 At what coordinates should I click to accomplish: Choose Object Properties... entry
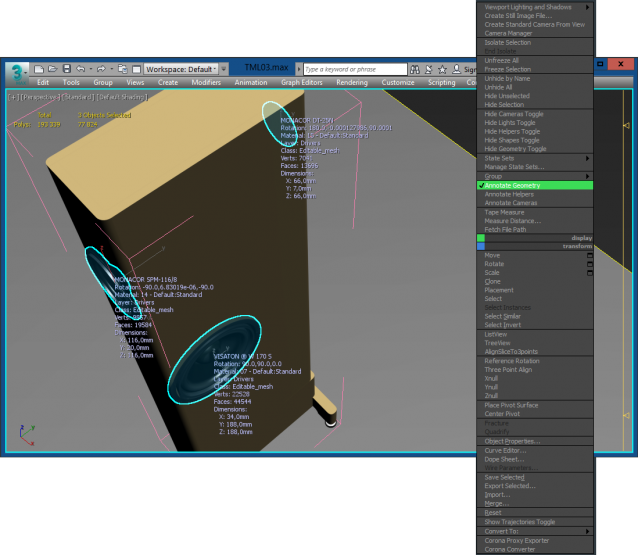click(535, 441)
